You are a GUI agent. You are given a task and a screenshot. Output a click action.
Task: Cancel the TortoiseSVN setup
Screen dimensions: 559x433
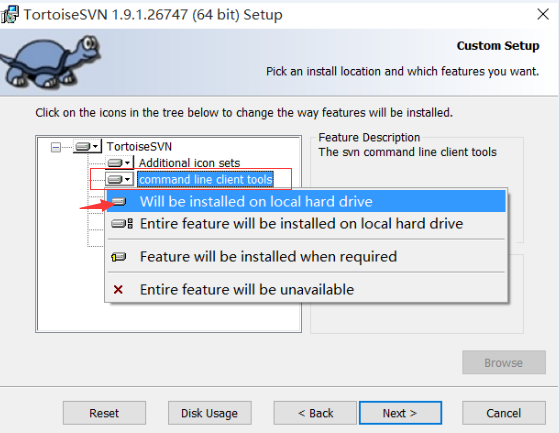(x=504, y=413)
